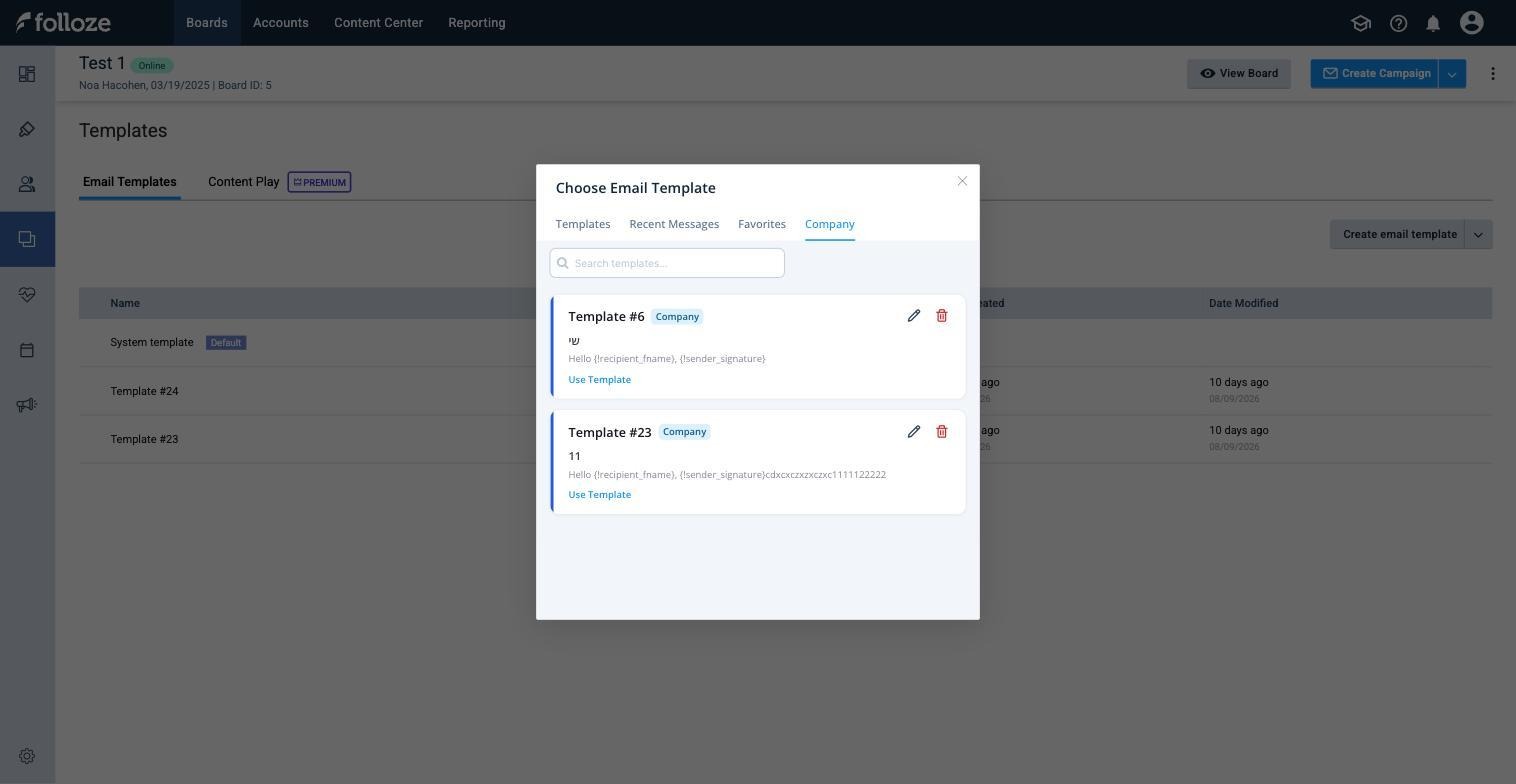Viewport: 1516px width, 784px height.
Task: Click Use Template for Template #6
Action: [600, 380]
